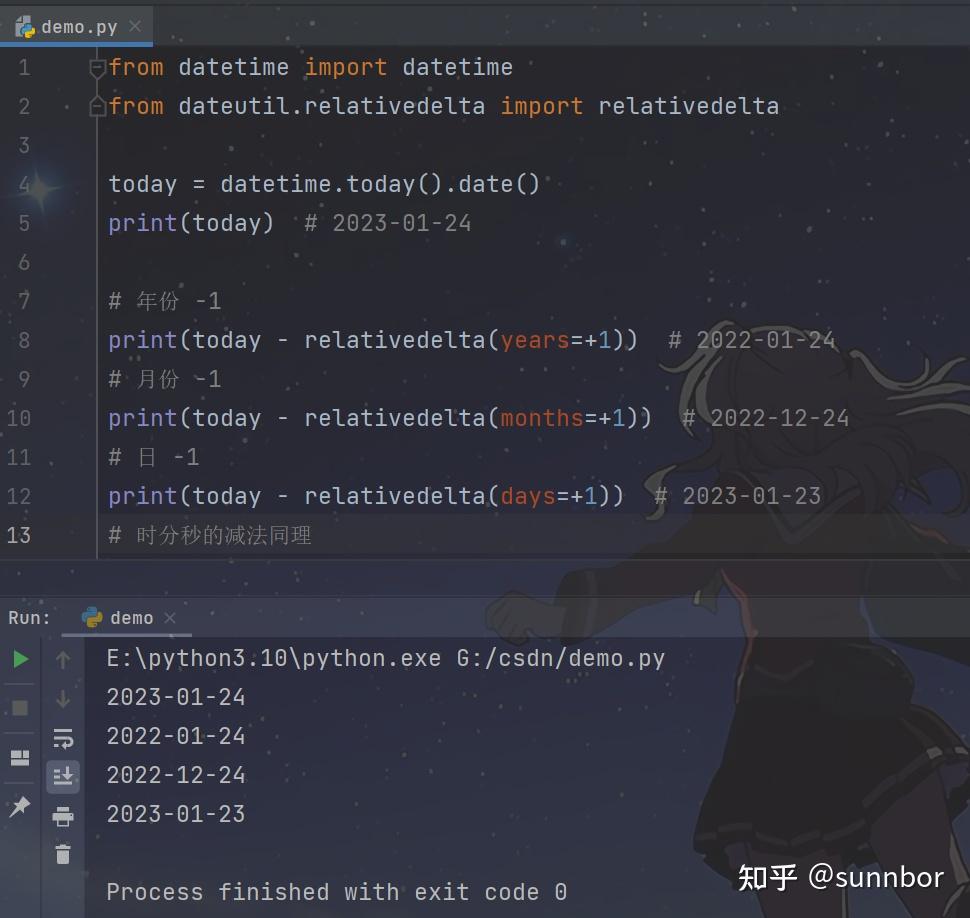Click the Python icon on demo run tab

[92, 617]
